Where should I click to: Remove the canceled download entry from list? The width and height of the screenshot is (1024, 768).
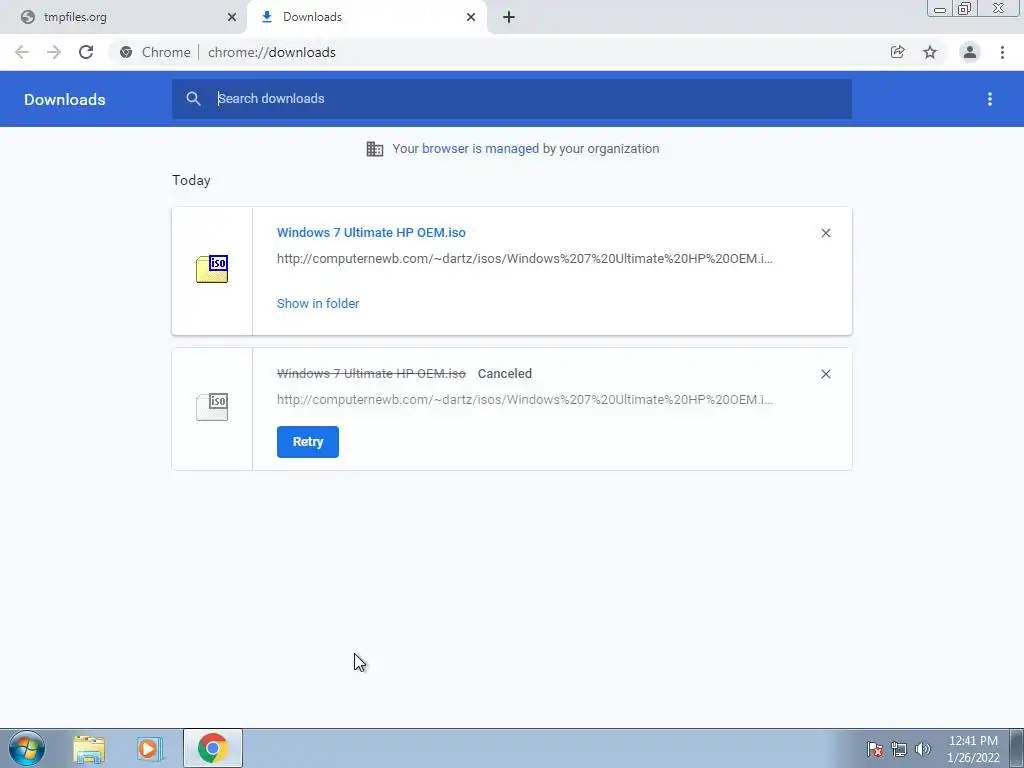826,374
